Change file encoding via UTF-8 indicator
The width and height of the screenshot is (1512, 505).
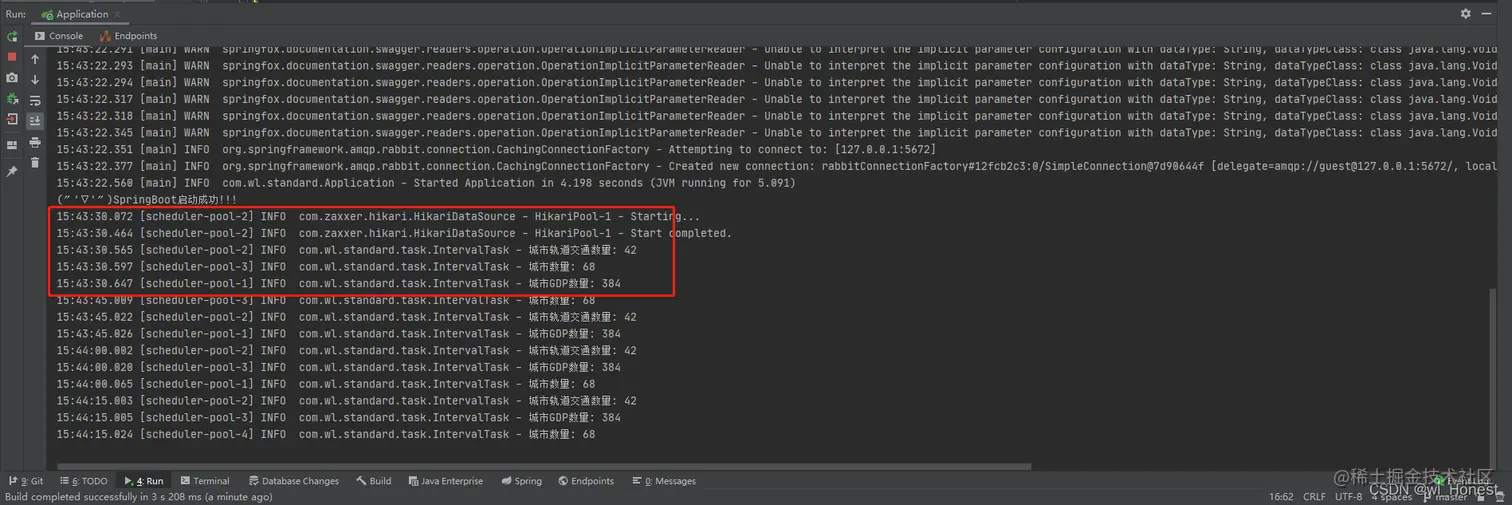pos(1348,497)
